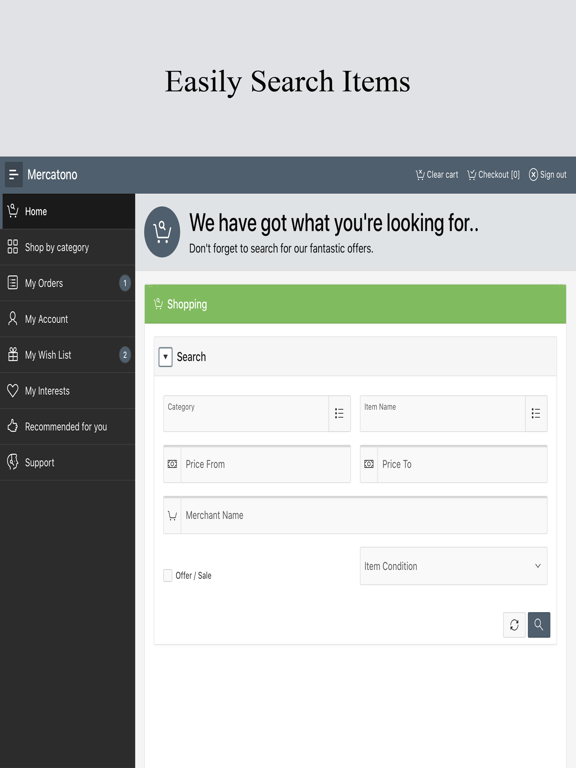Screen dimensions: 576x768
Task: Click the My Interests heart icon
Action: click(x=13, y=390)
